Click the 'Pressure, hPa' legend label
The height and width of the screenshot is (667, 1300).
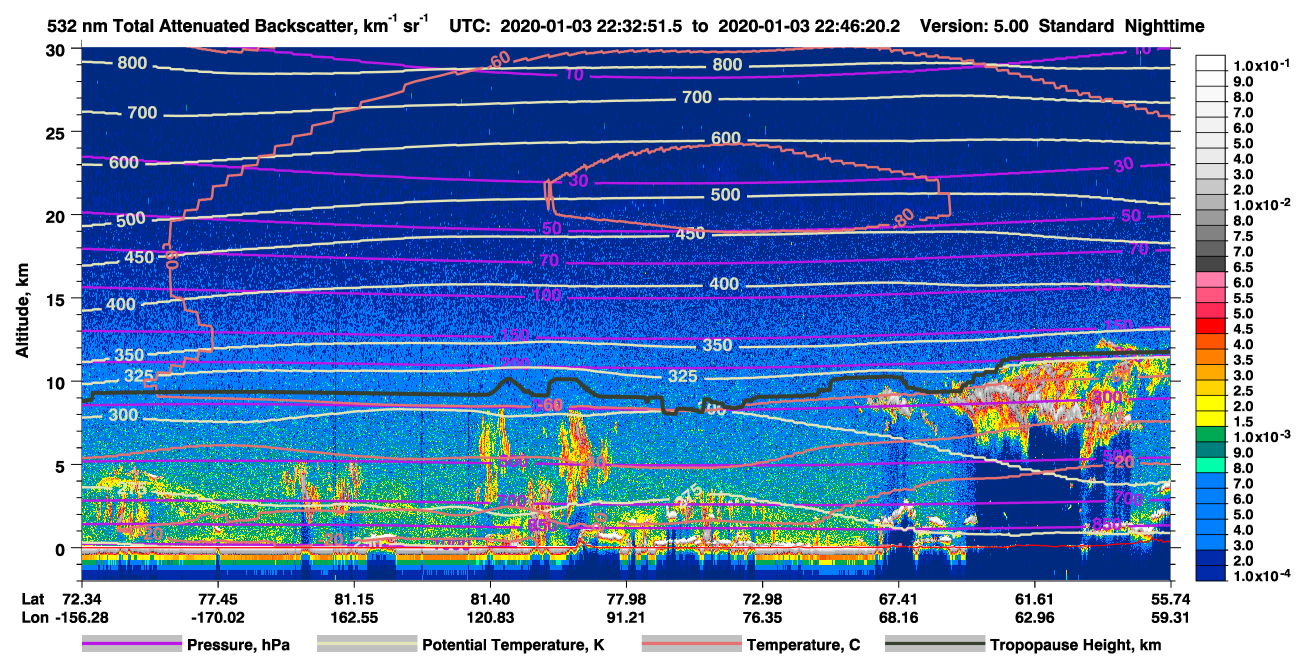pyautogui.click(x=238, y=645)
